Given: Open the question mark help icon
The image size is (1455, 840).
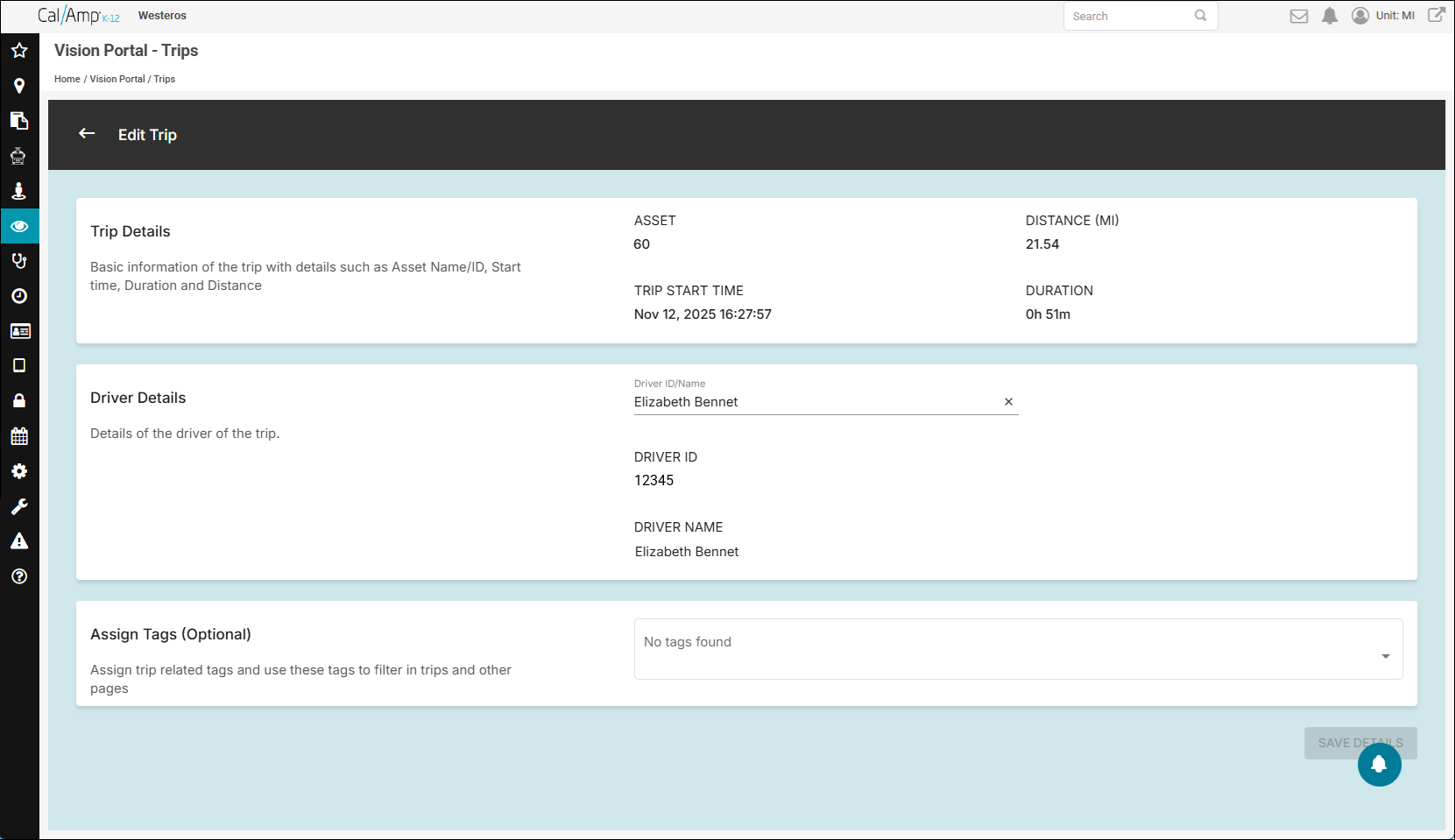Looking at the screenshot, I should 19,576.
